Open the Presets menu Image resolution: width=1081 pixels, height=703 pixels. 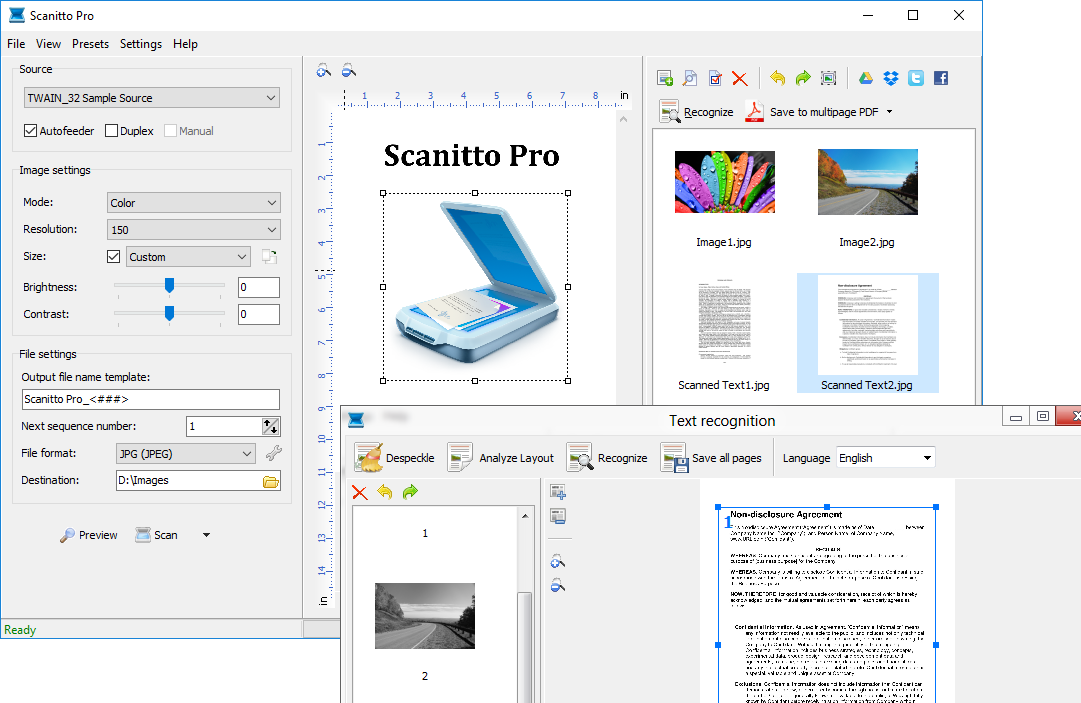click(x=90, y=44)
